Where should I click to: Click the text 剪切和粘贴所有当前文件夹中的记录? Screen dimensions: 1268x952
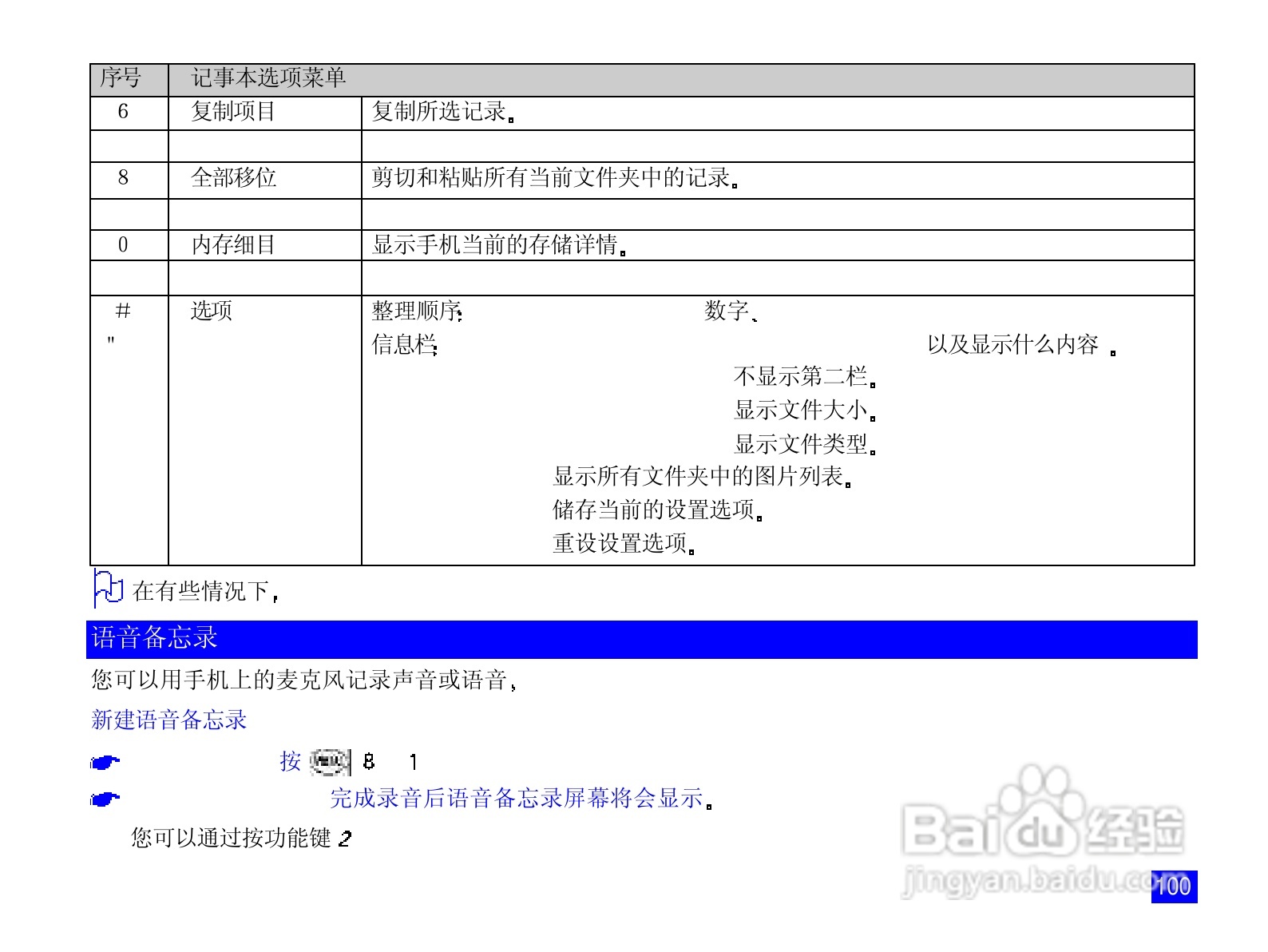click(555, 177)
